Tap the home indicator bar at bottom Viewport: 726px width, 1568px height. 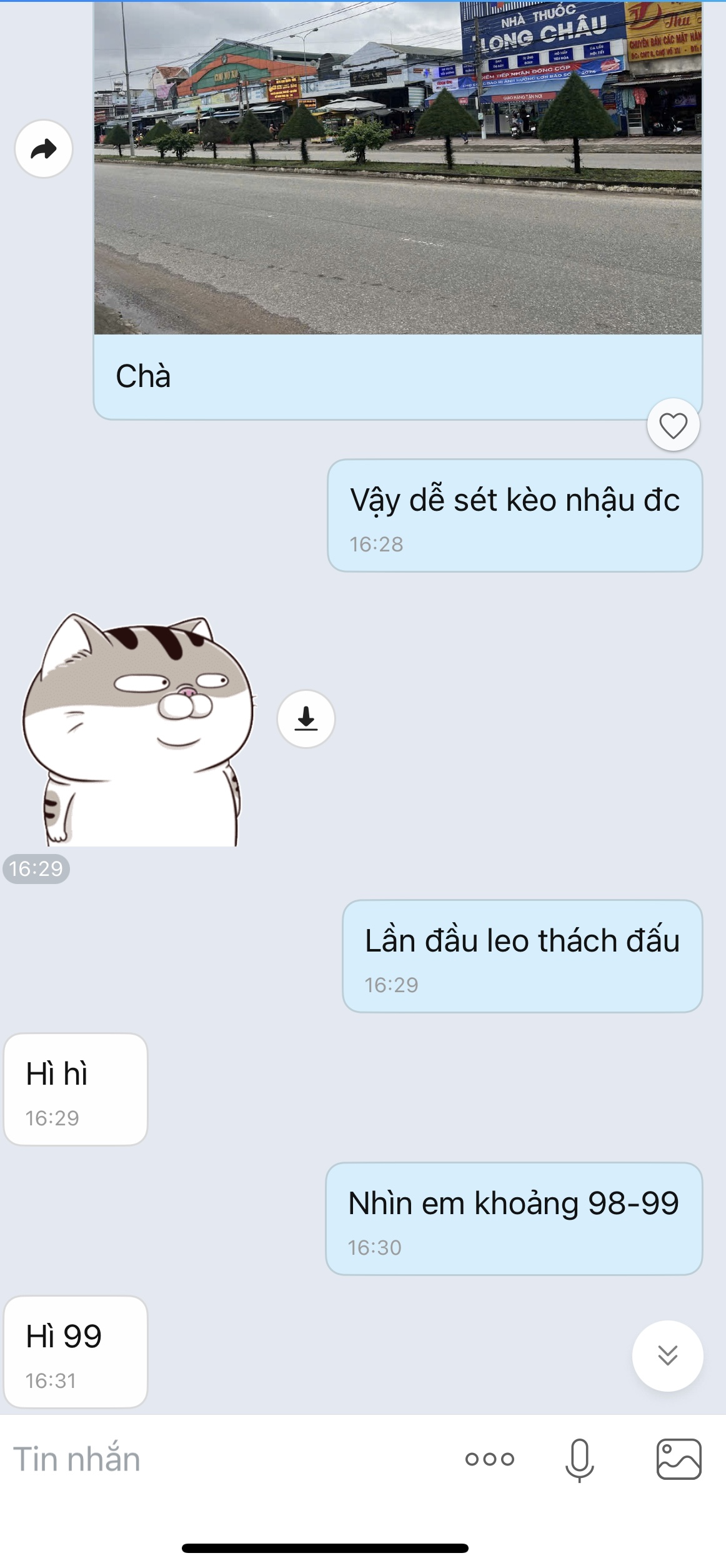pos(325,1548)
